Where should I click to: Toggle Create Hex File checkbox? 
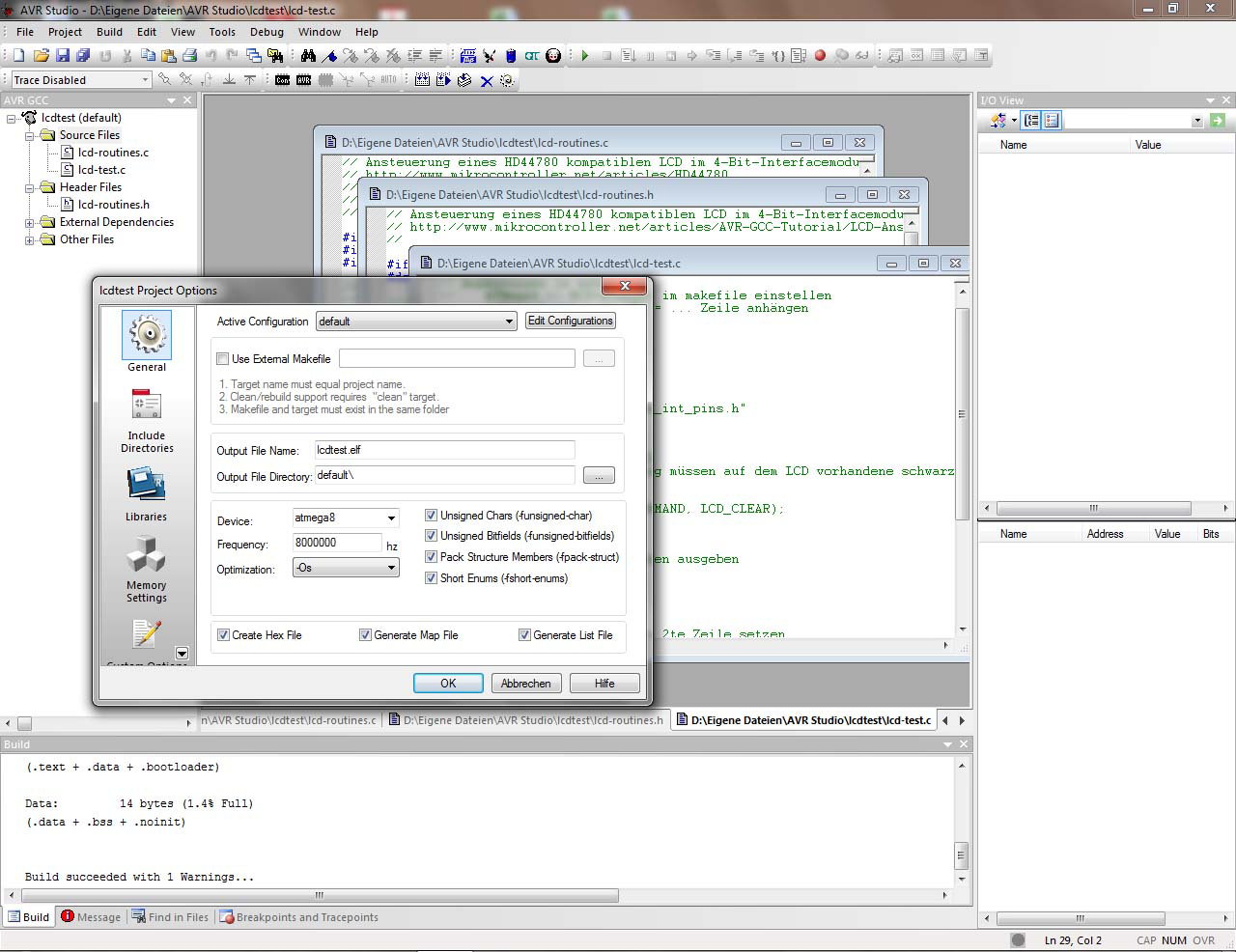[223, 635]
